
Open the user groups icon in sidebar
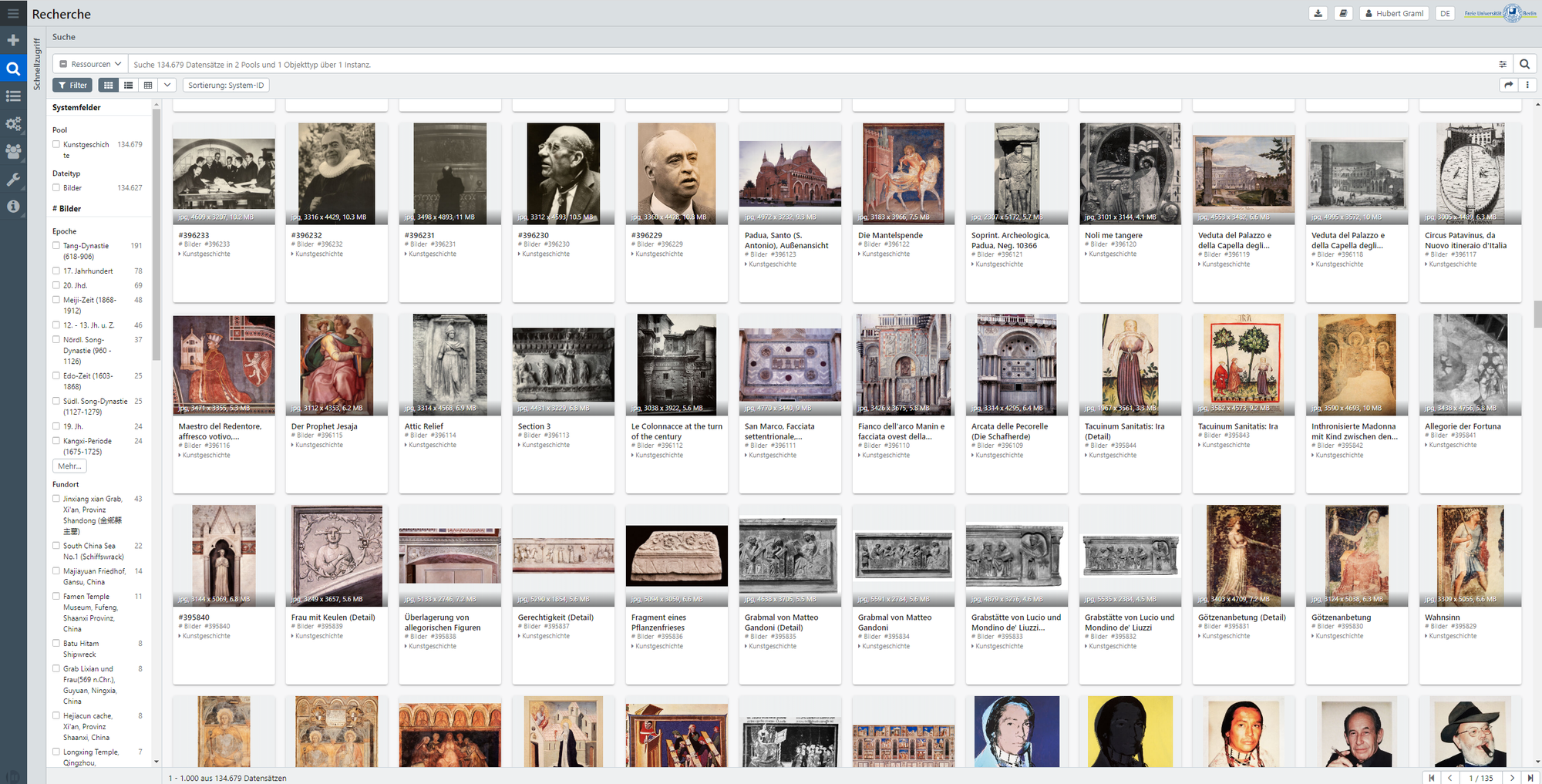(13, 152)
